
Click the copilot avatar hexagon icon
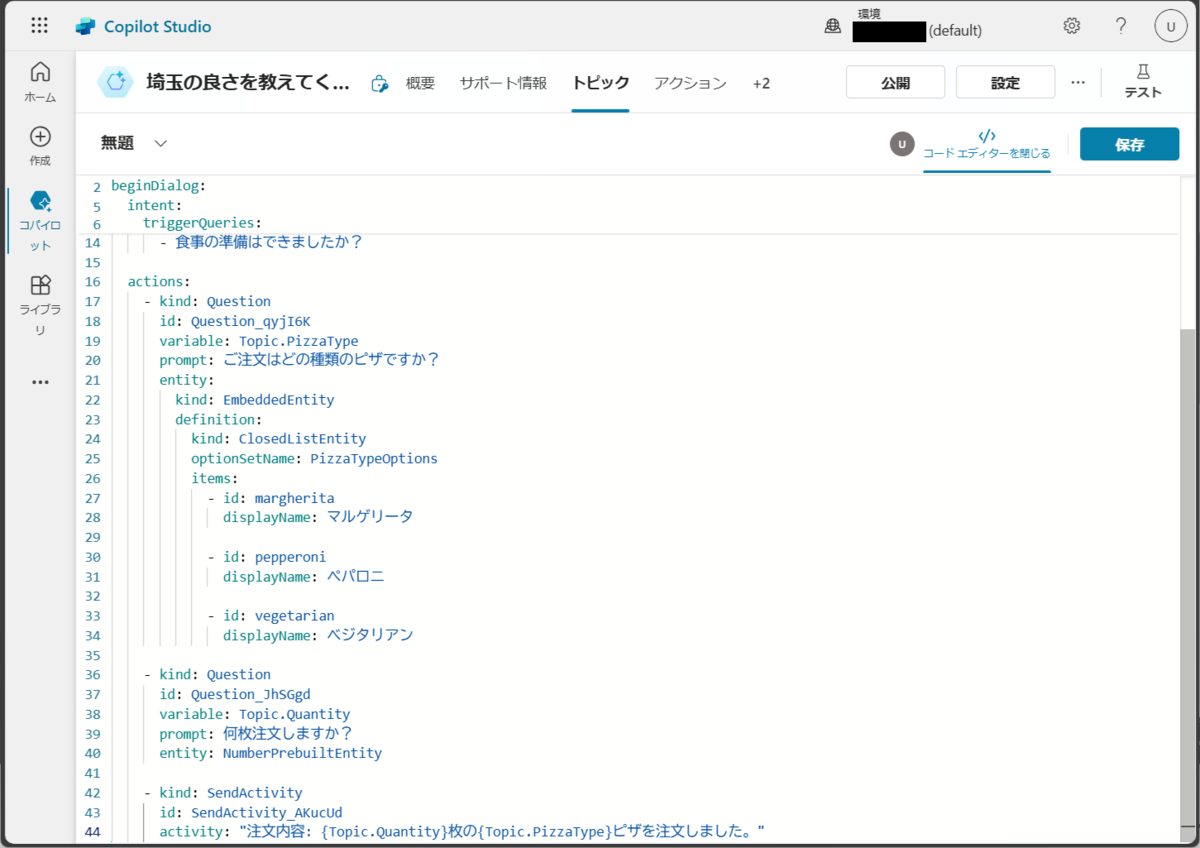[x=115, y=83]
